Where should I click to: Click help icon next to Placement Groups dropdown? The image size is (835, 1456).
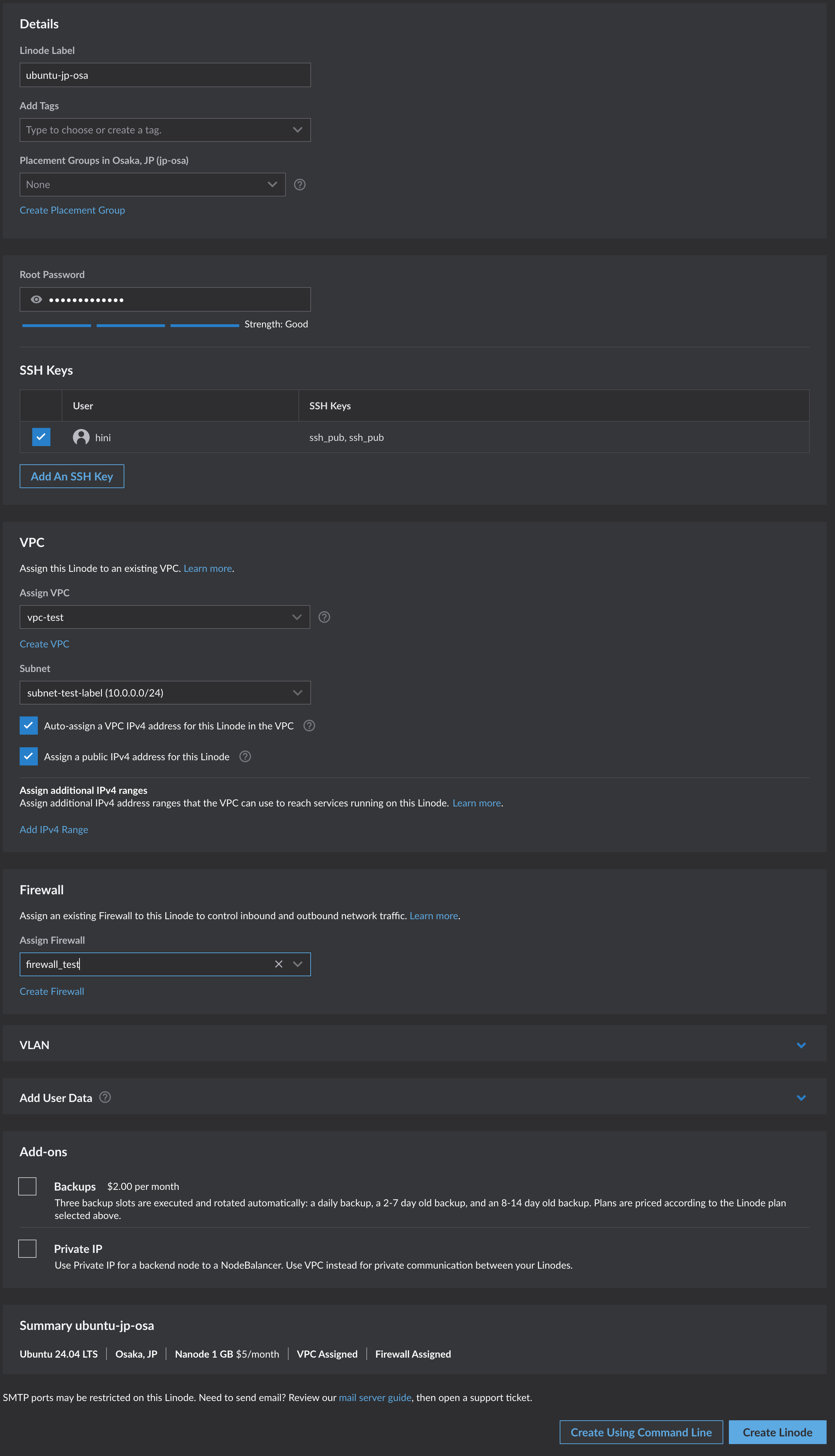click(x=299, y=185)
